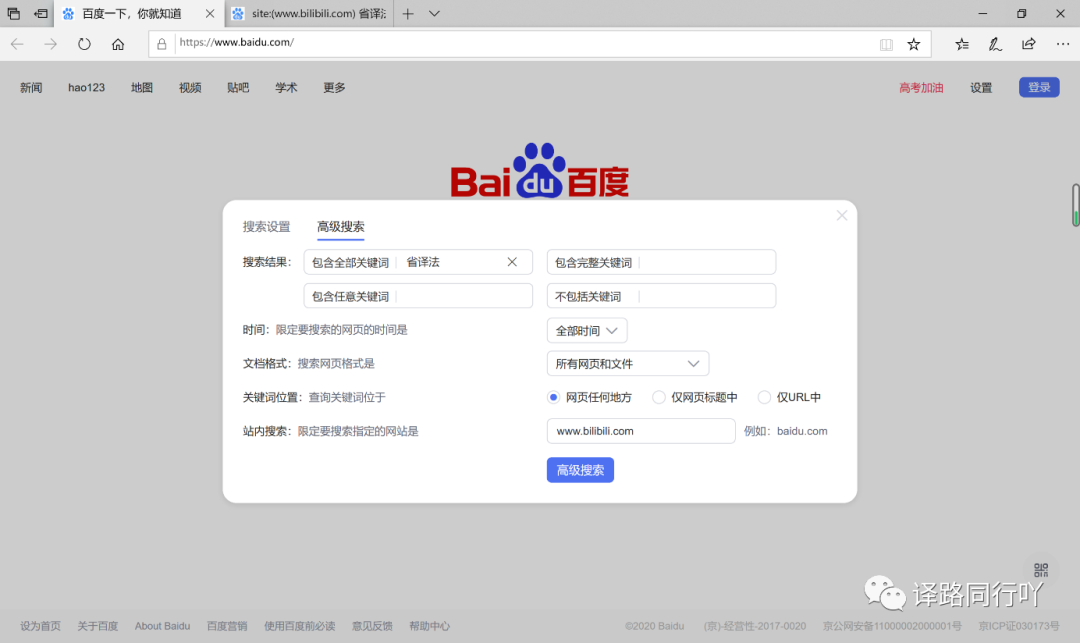Viewport: 1080px width, 643px height.
Task: Click the site search www.bilibili.com field
Action: pyautogui.click(x=641, y=431)
